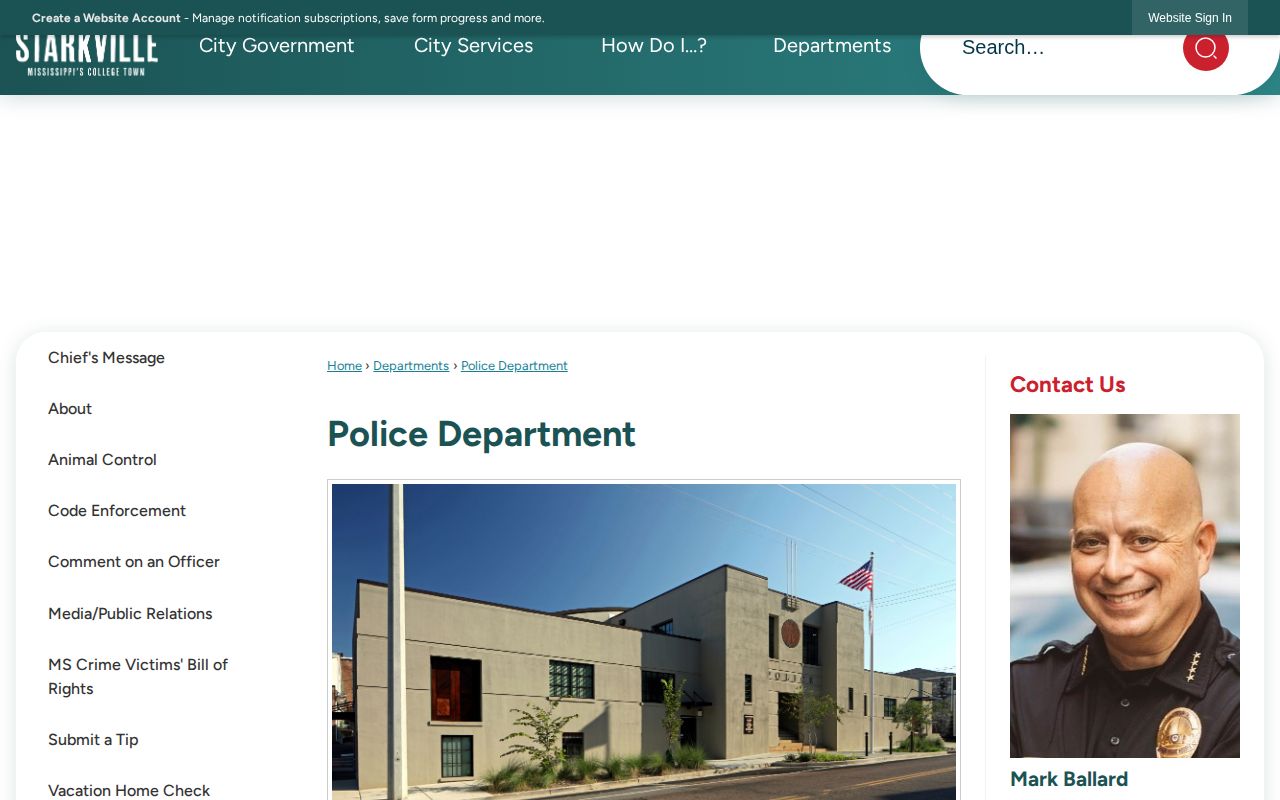
Task: Click Create a Website Account link
Action: tap(106, 18)
